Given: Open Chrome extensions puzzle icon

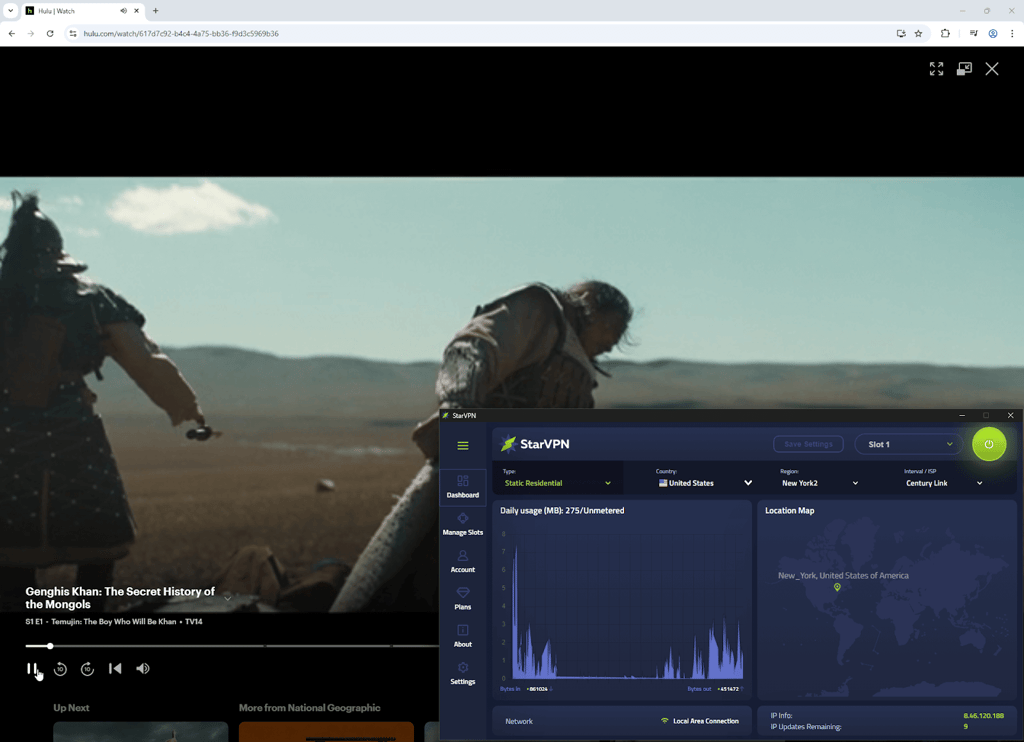Looking at the screenshot, I should coord(945,33).
